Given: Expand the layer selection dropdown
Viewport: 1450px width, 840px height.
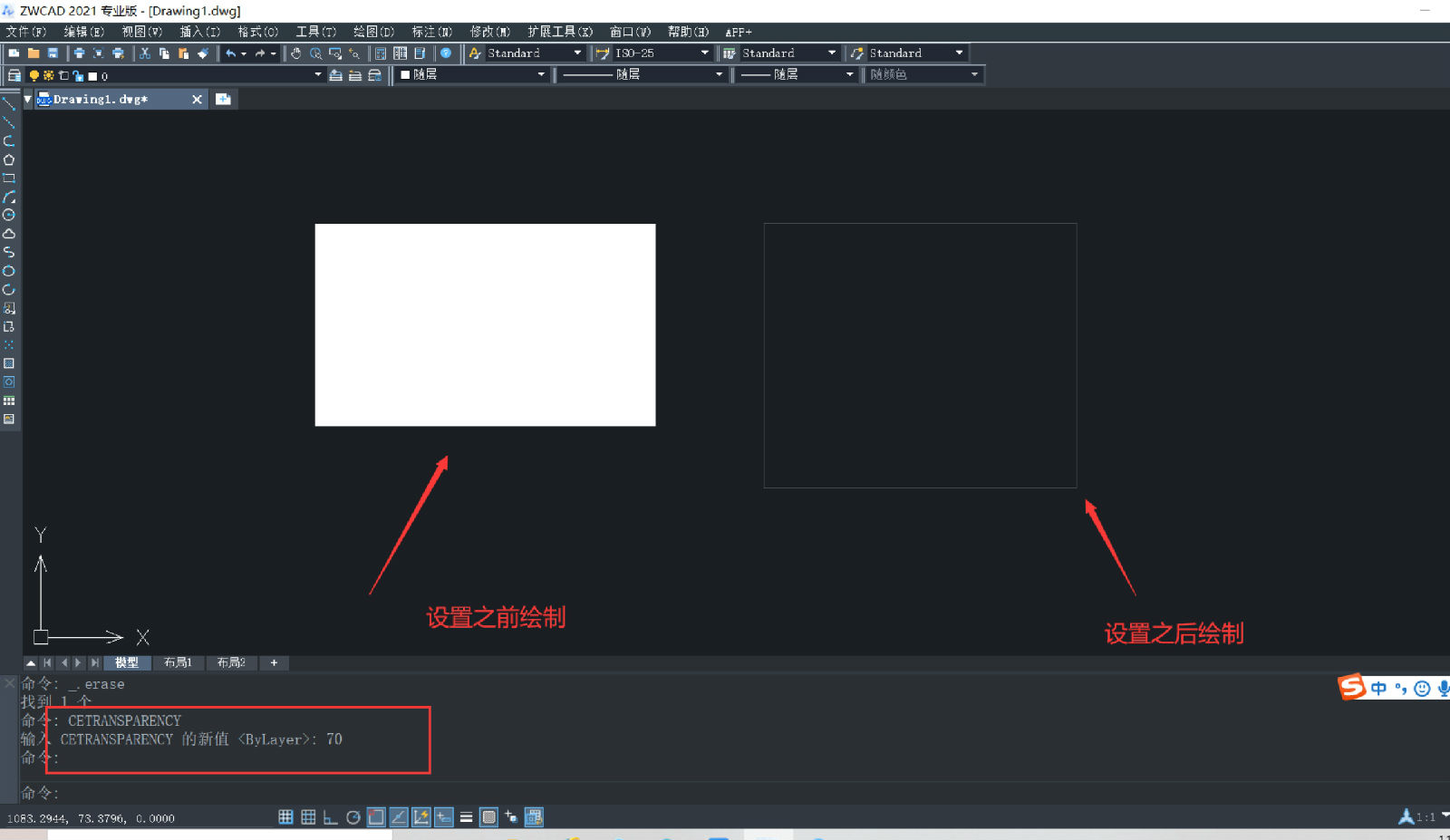Looking at the screenshot, I should click(x=316, y=75).
